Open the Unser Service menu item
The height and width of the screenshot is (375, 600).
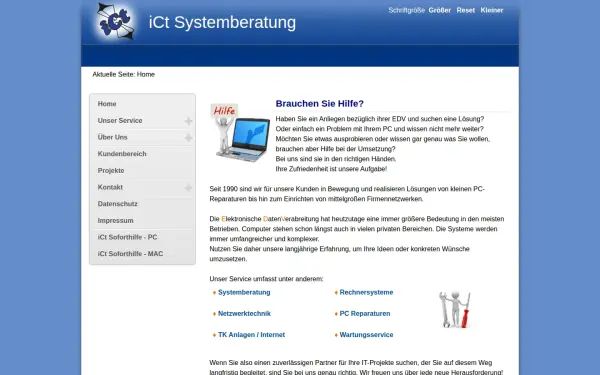[120, 121]
